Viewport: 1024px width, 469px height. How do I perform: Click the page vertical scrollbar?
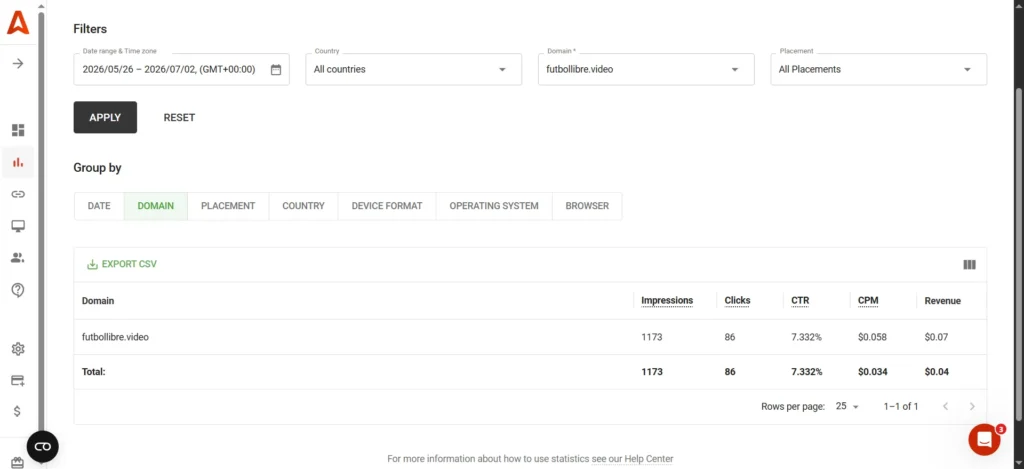click(1019, 255)
